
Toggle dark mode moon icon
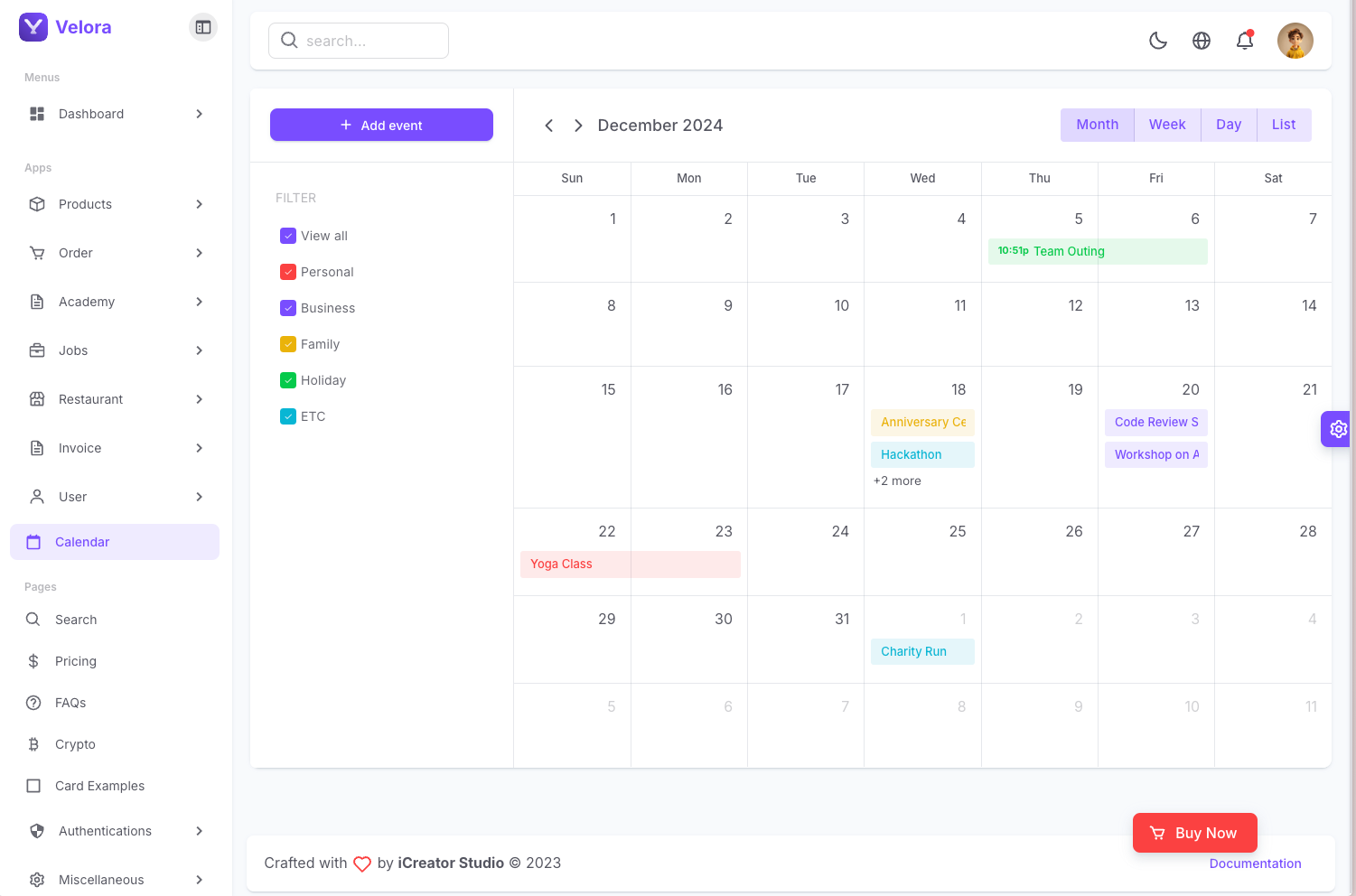pyautogui.click(x=1158, y=41)
